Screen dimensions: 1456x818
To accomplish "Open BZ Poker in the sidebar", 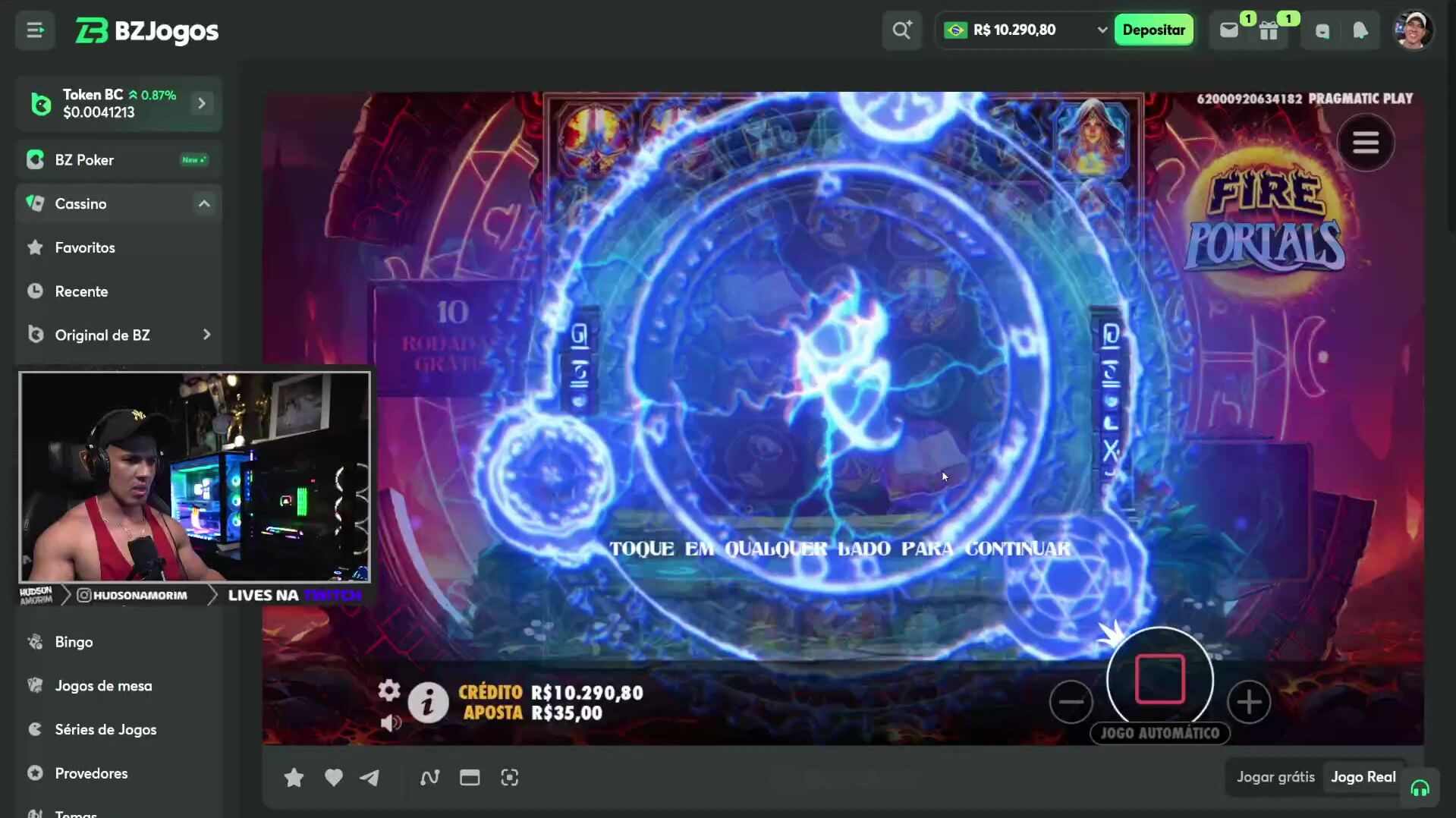I will [x=118, y=160].
